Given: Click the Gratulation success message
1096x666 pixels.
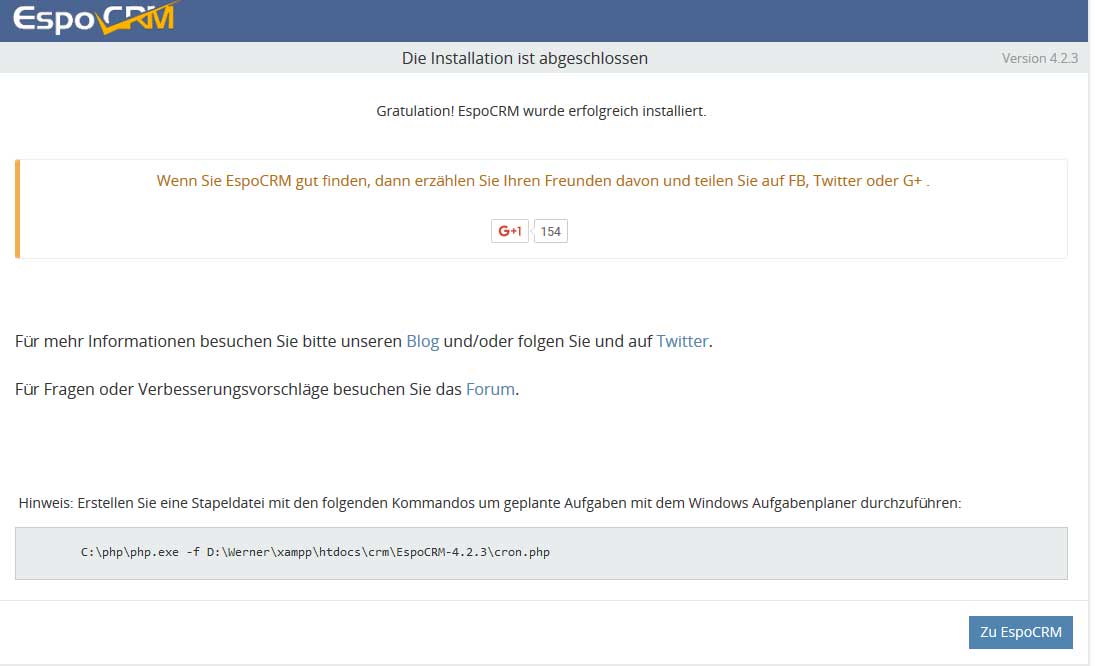Looking at the screenshot, I should [540, 111].
